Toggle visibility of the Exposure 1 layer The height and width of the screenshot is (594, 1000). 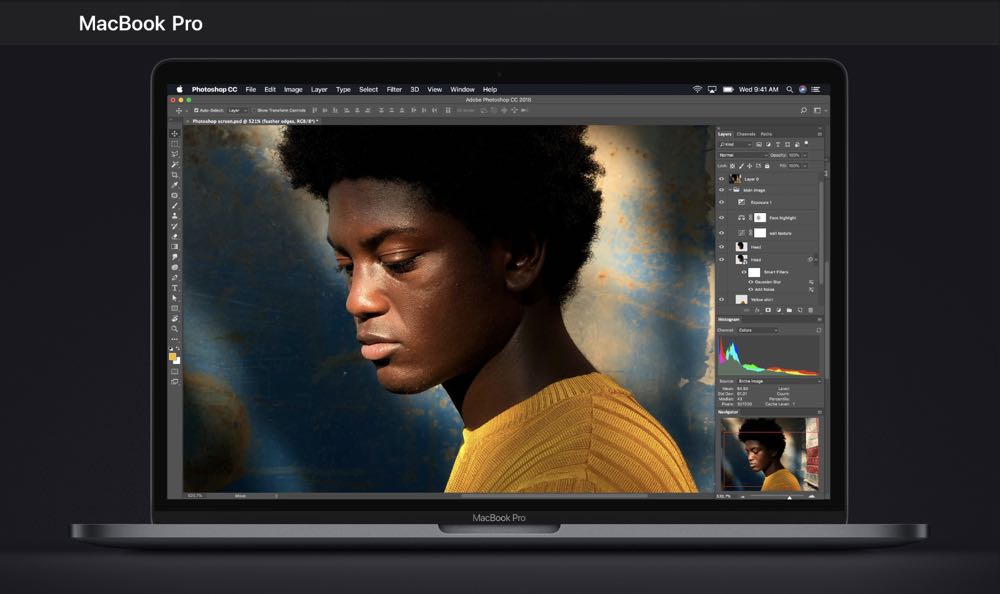click(x=722, y=202)
